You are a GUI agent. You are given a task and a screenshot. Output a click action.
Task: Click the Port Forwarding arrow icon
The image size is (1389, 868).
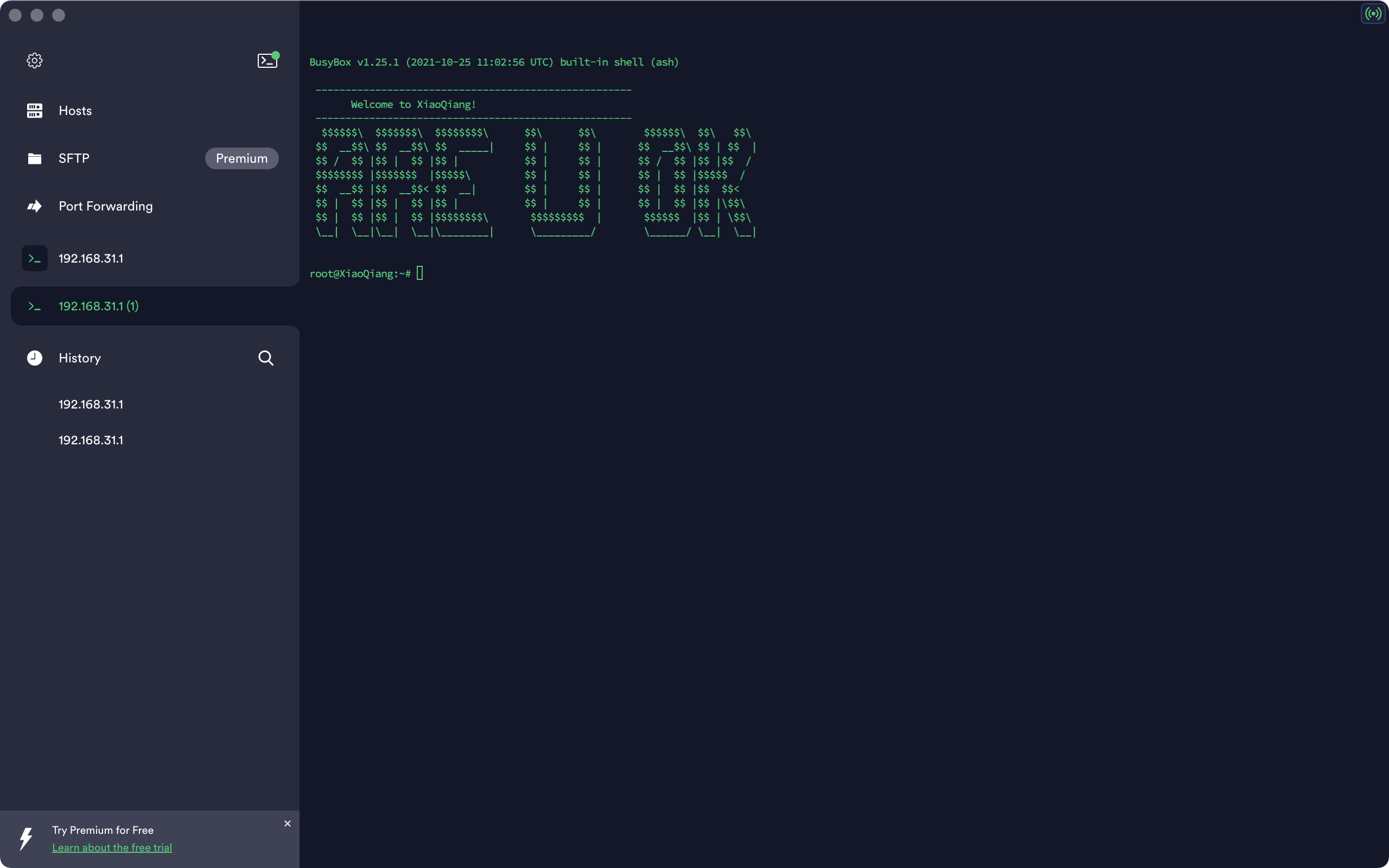coord(34,206)
